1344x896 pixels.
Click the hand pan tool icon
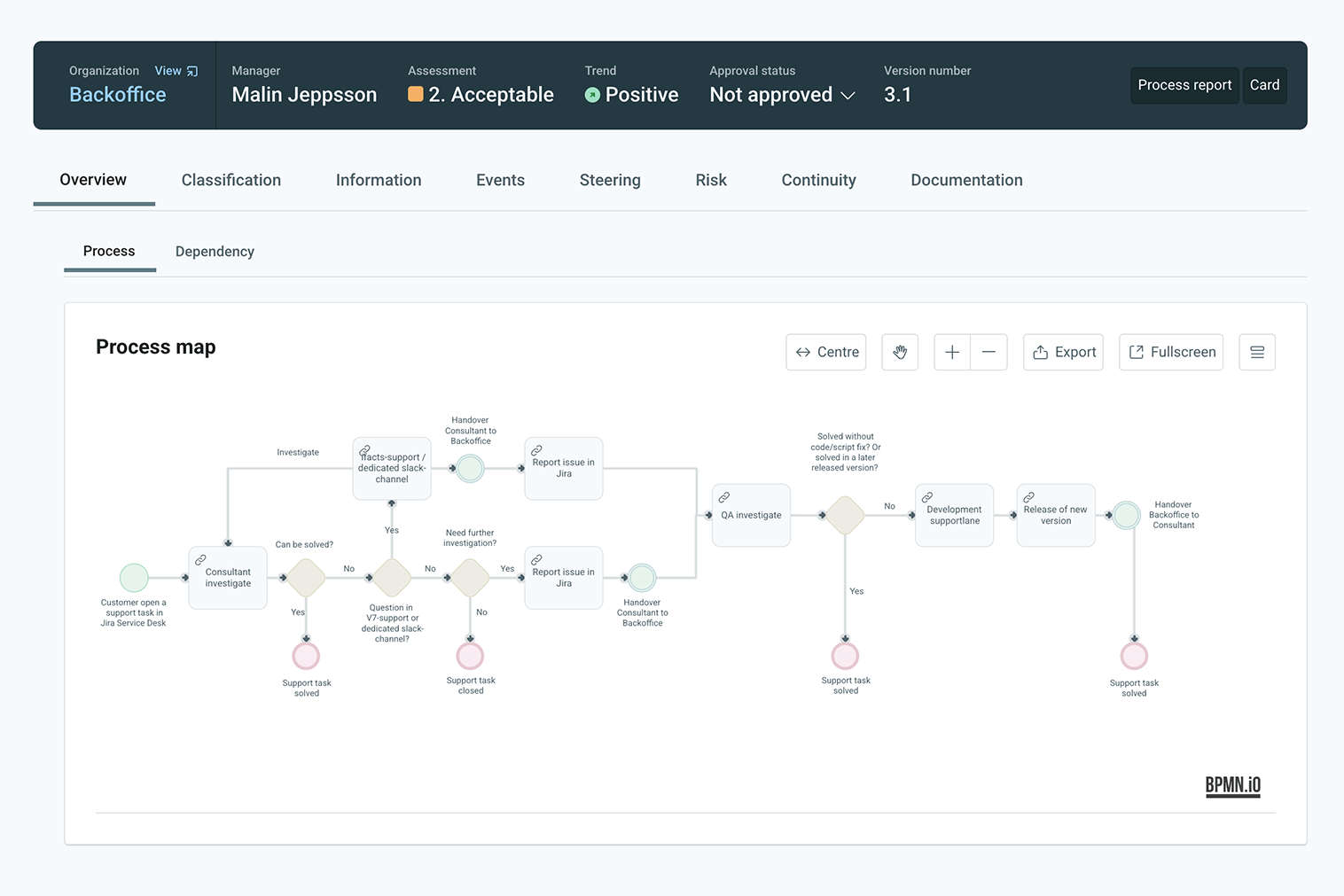click(900, 352)
